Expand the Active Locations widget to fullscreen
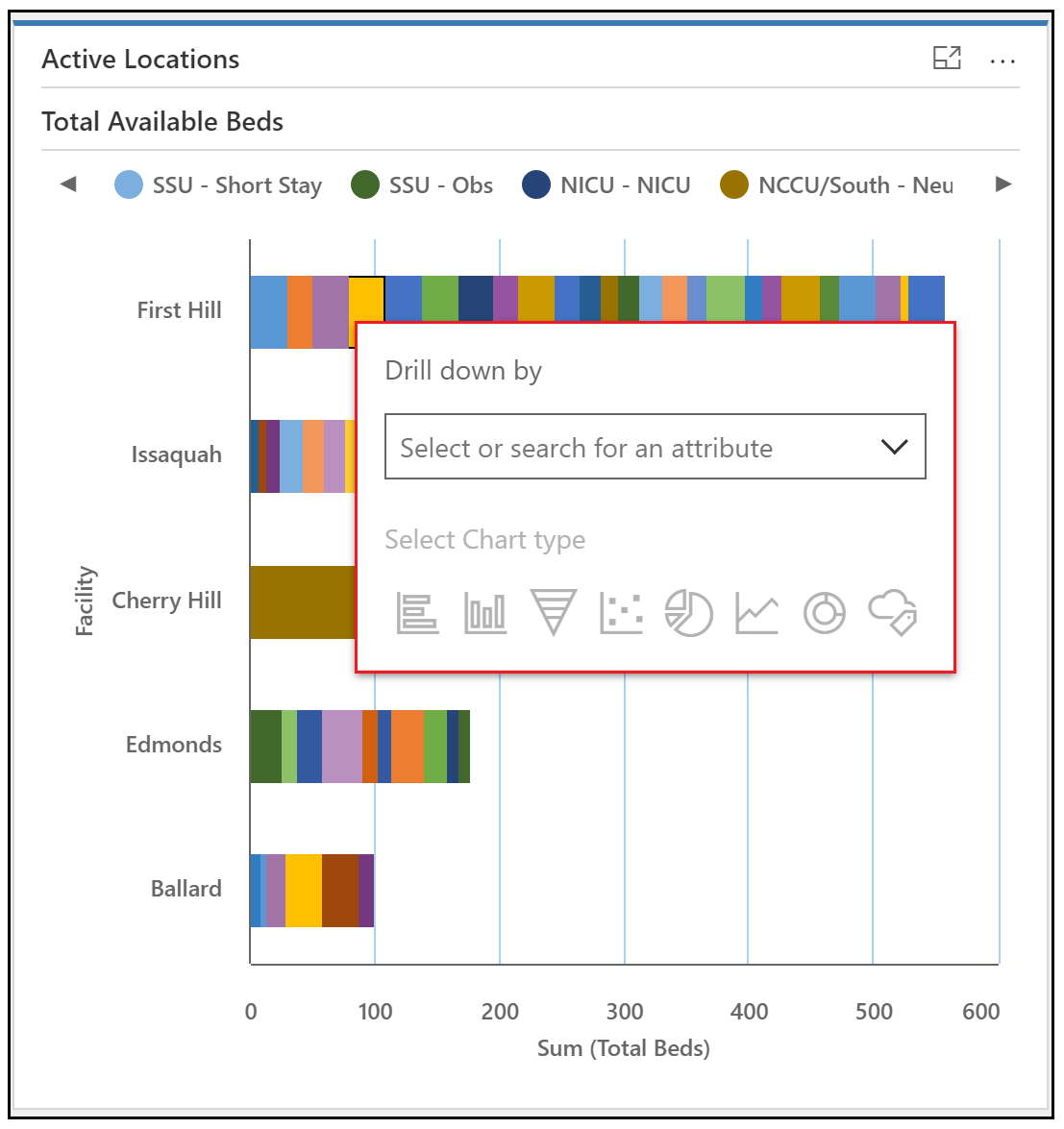 click(948, 59)
